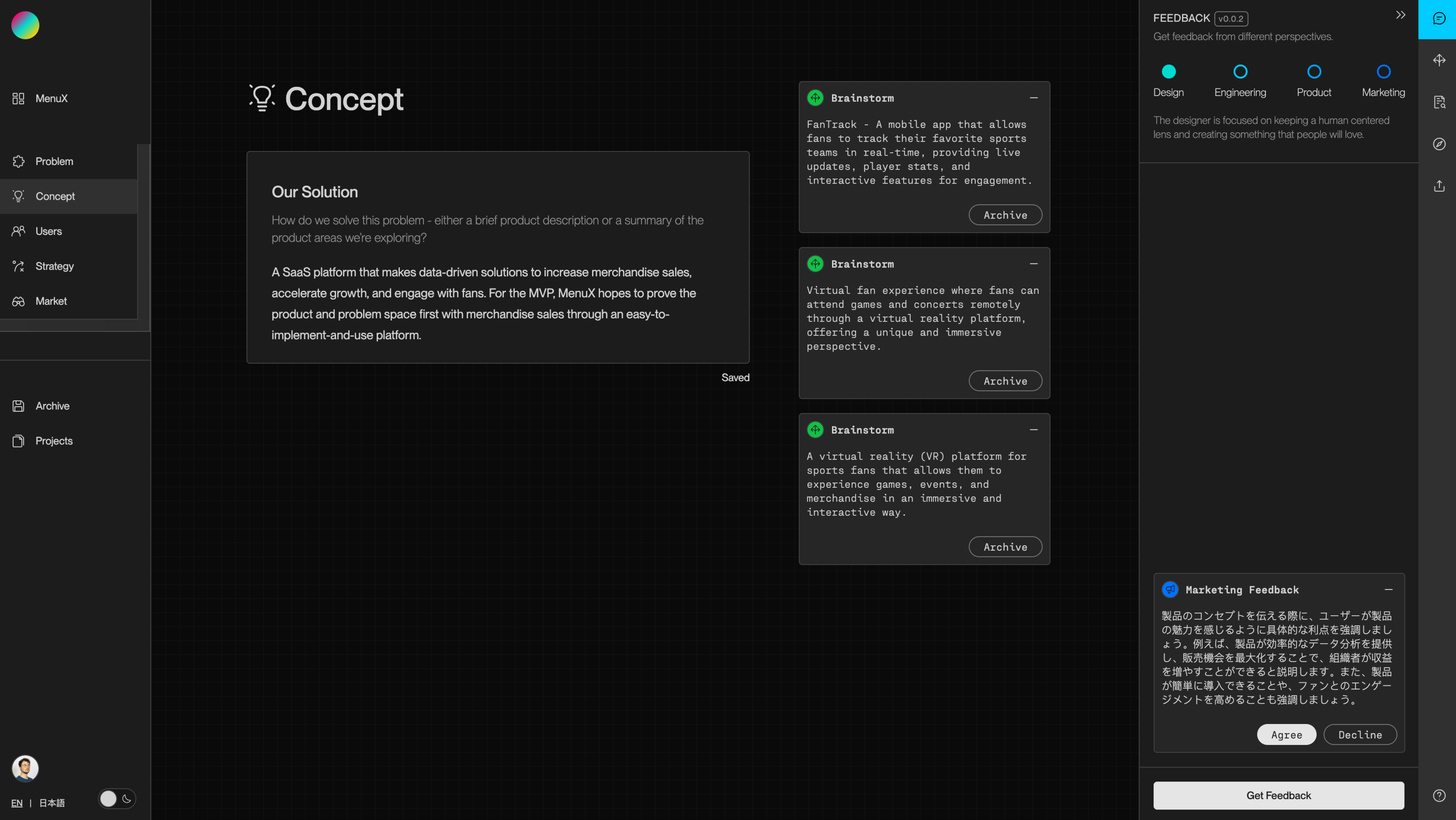Click the Market binoculars icon in sidebar

click(x=18, y=301)
